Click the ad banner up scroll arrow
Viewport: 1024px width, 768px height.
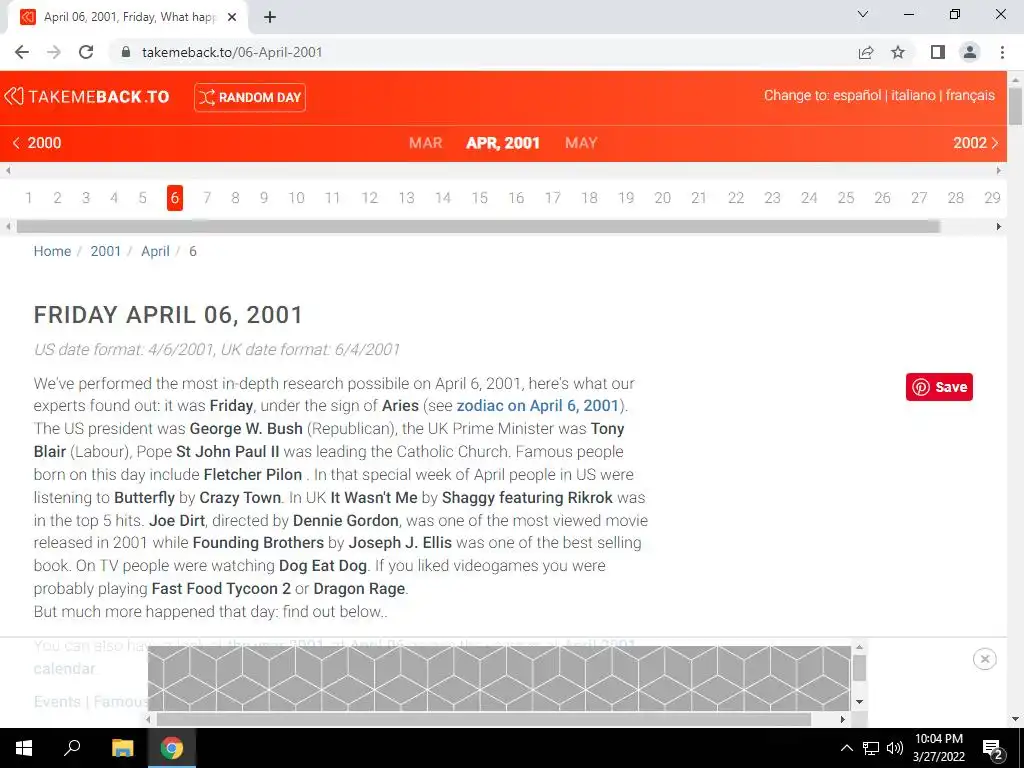pos(860,647)
